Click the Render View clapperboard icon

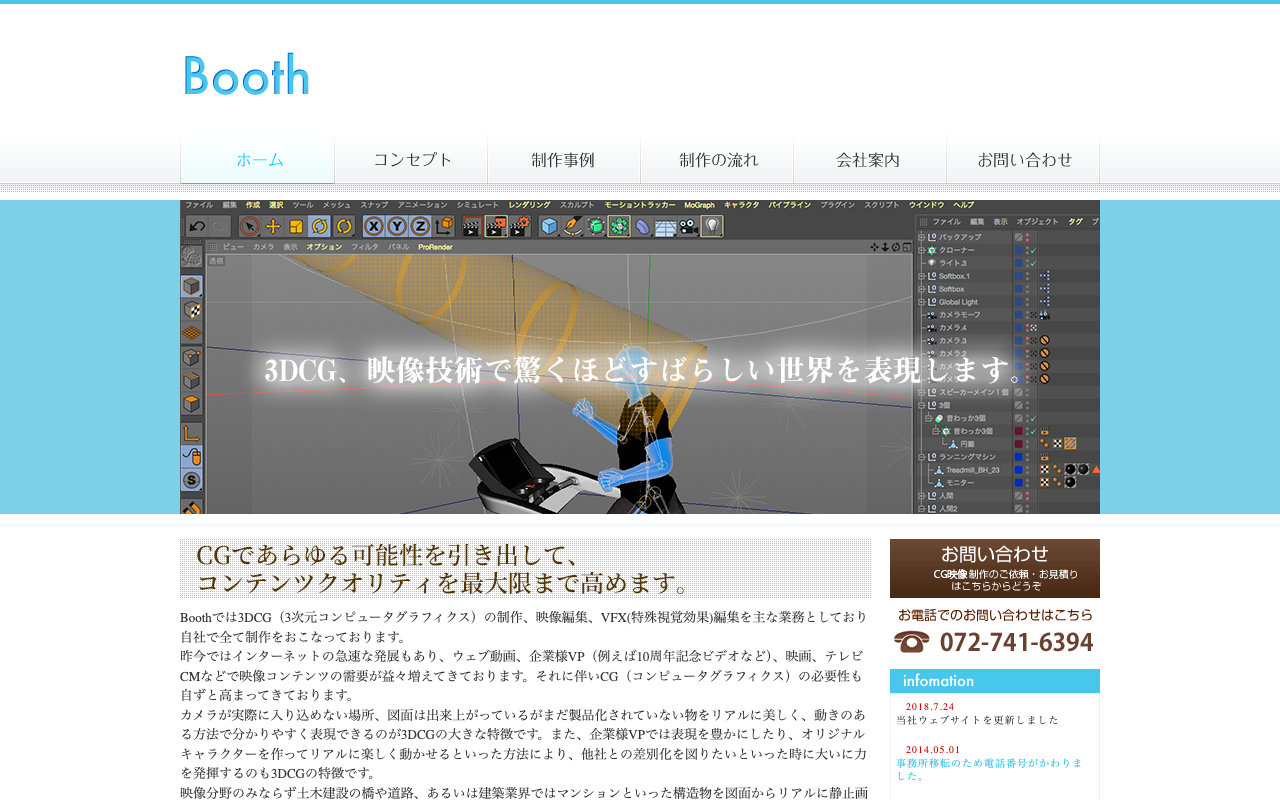tap(472, 226)
